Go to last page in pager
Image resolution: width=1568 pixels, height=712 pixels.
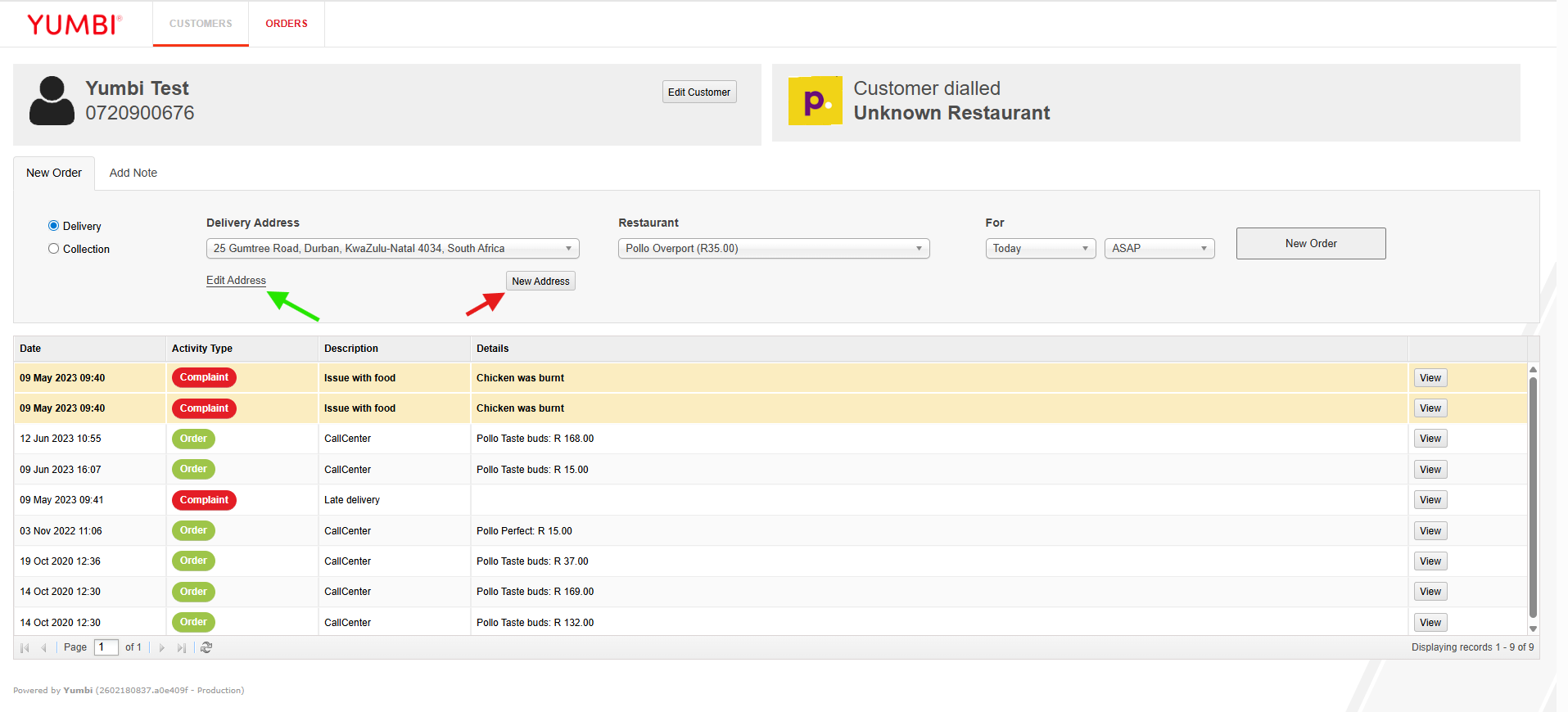click(x=181, y=647)
